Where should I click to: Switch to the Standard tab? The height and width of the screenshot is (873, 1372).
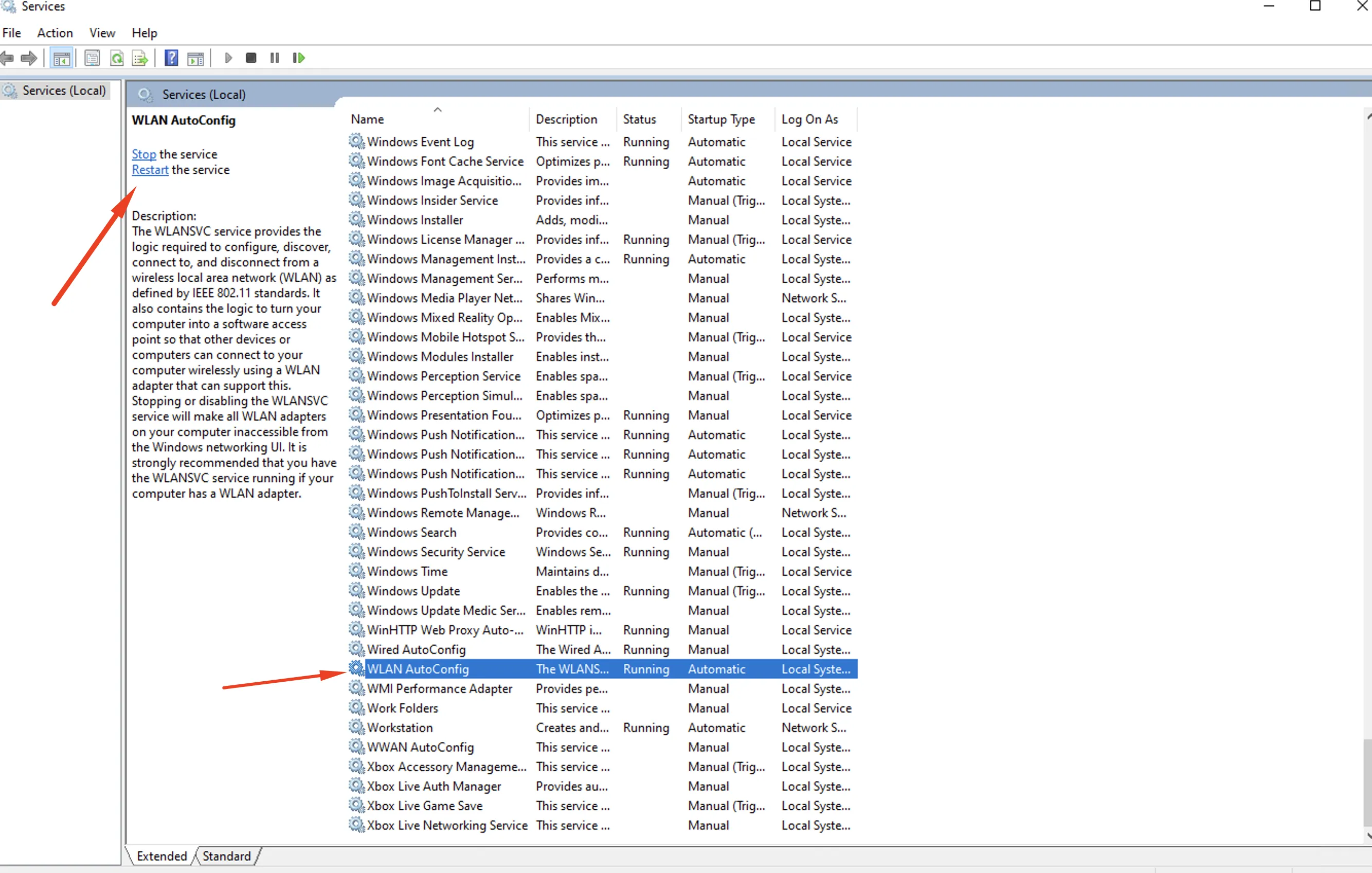[x=226, y=856]
